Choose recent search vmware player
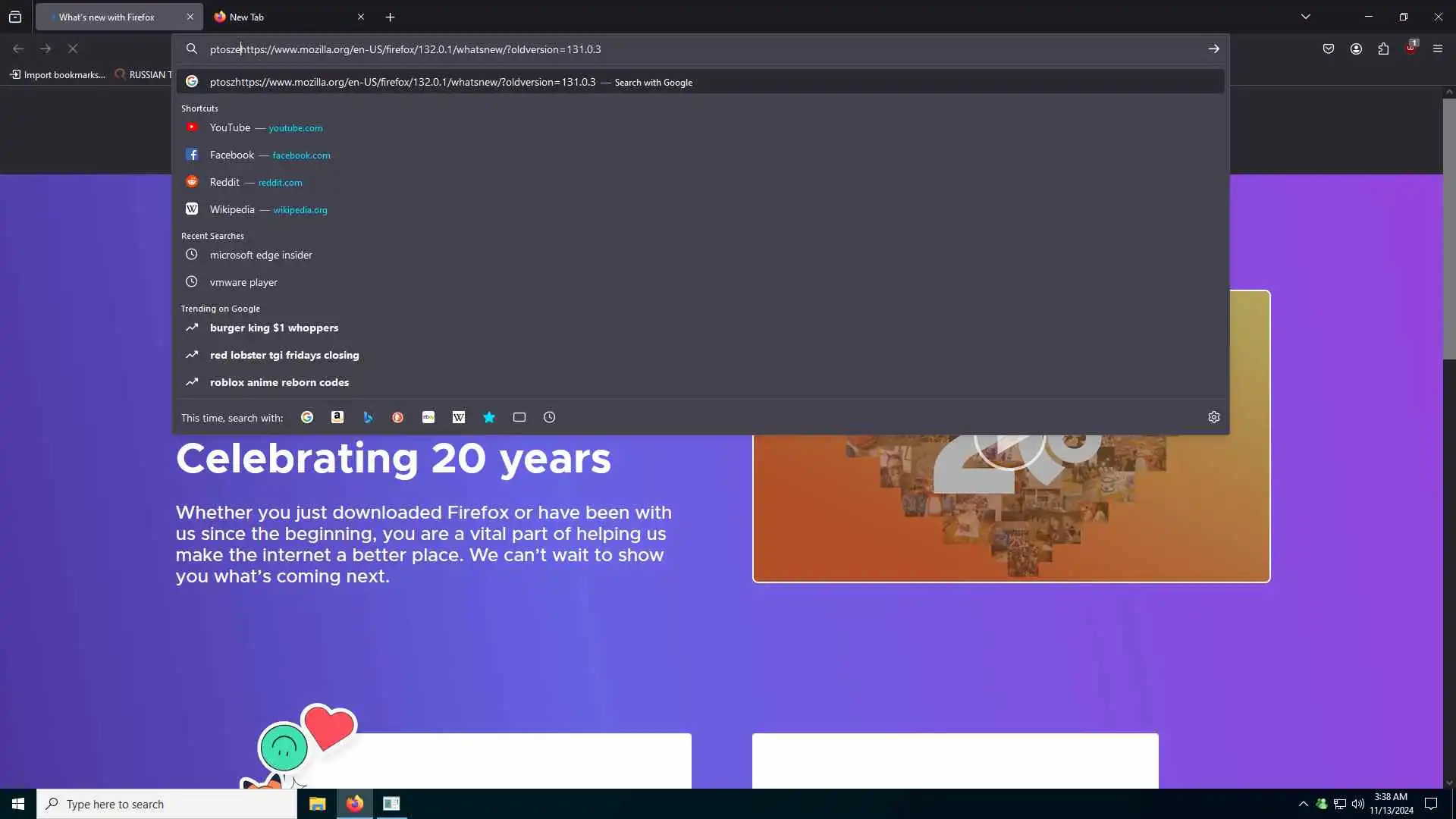 point(243,282)
